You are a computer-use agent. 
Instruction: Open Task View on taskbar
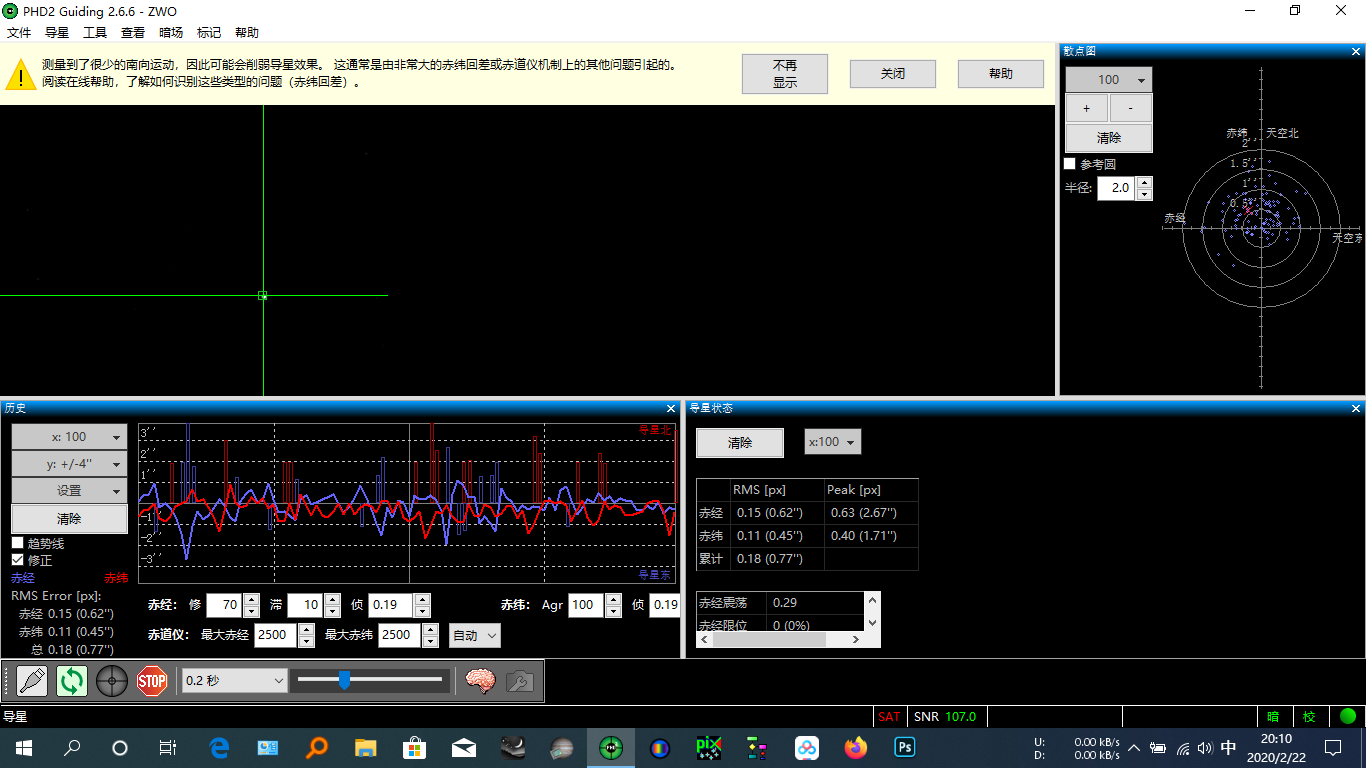168,747
